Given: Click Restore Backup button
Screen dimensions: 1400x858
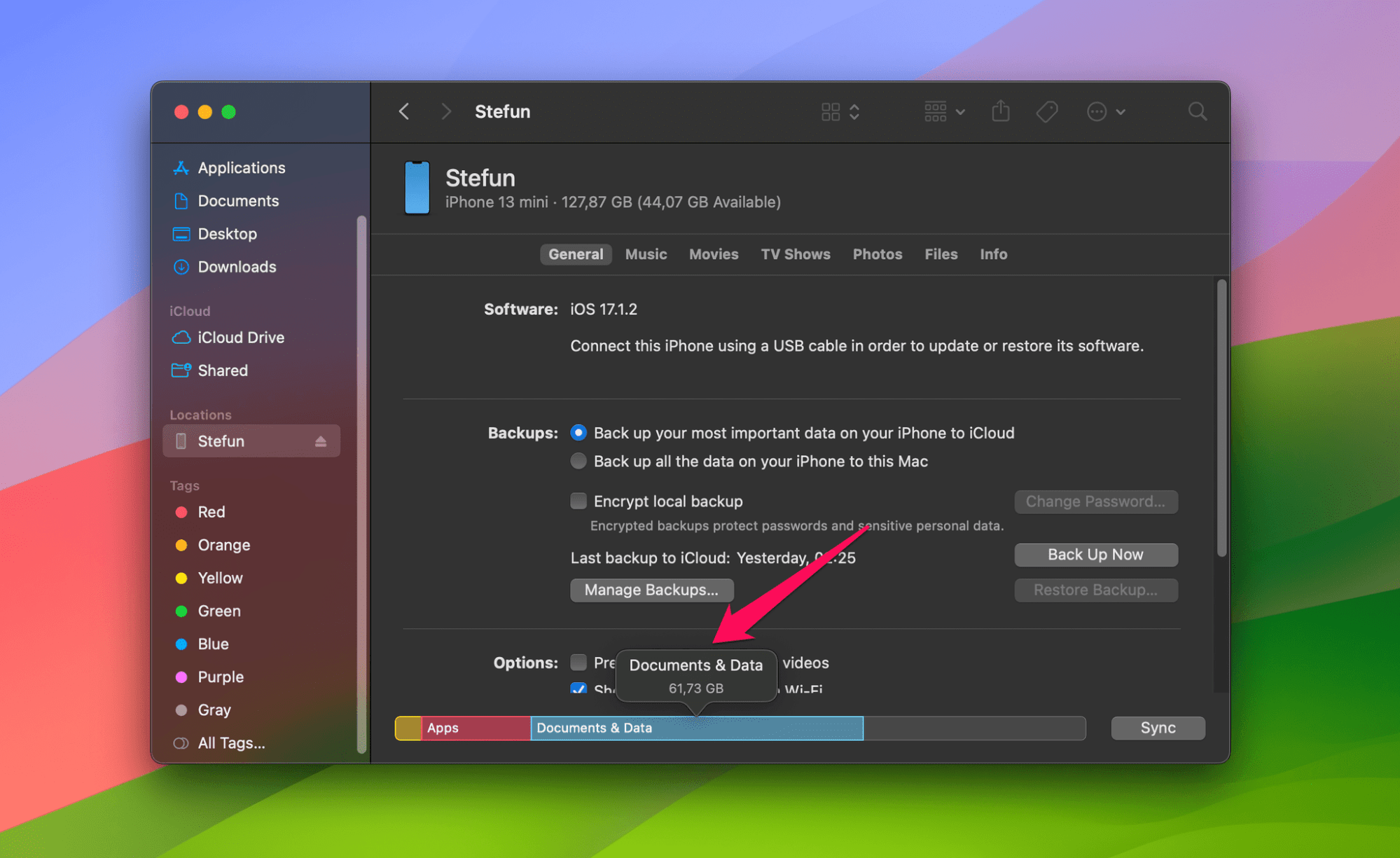Looking at the screenshot, I should (1095, 590).
